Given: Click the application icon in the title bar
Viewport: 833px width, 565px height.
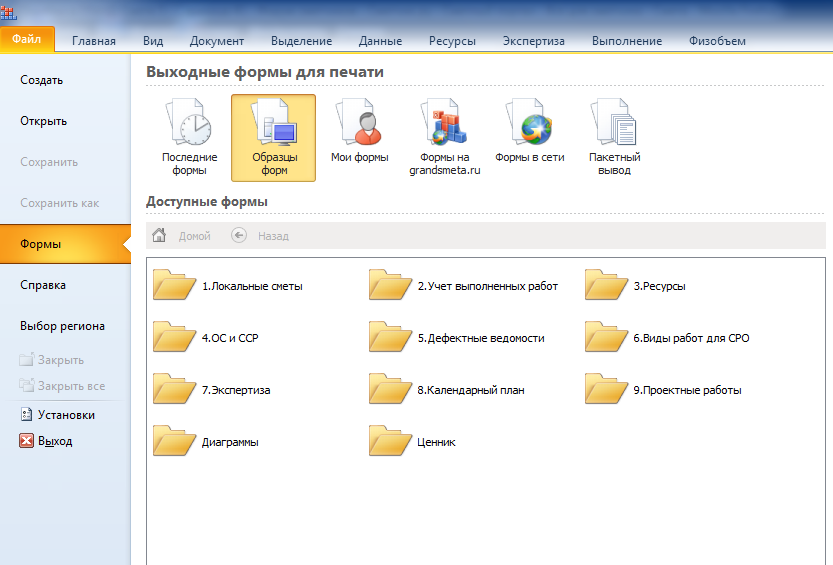Looking at the screenshot, I should (x=8, y=12).
